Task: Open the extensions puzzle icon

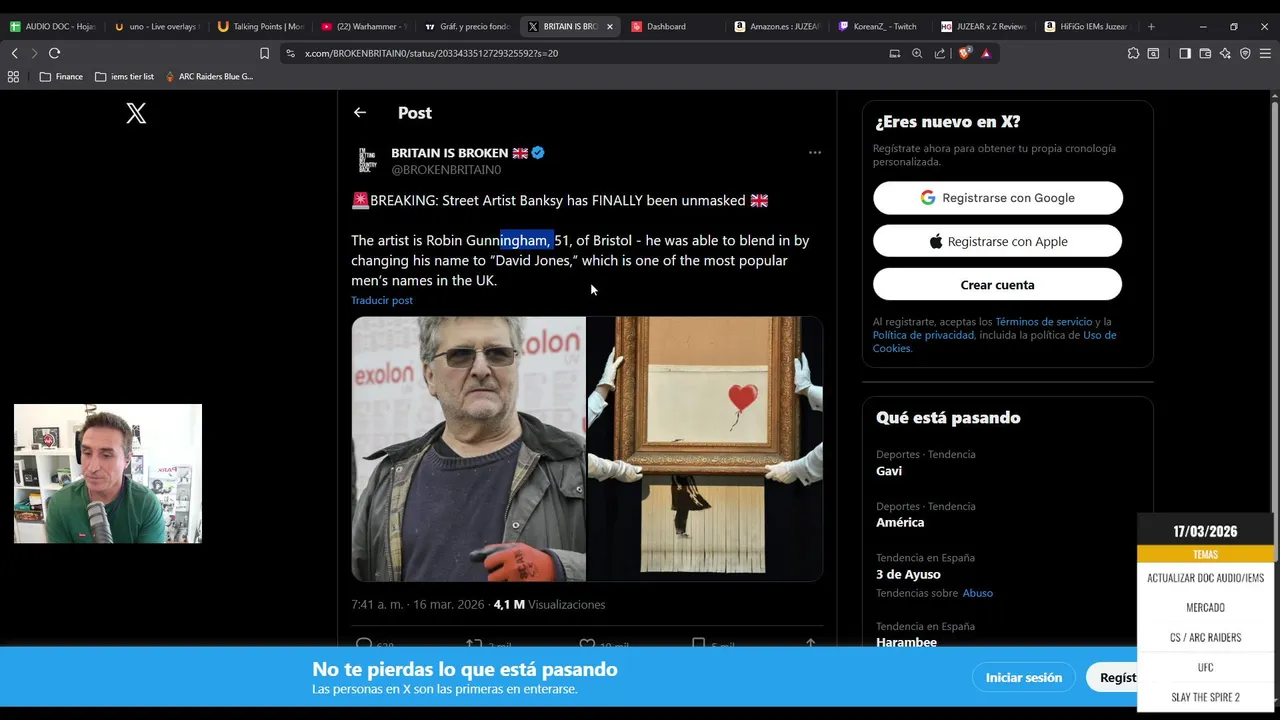Action: 1133,53
